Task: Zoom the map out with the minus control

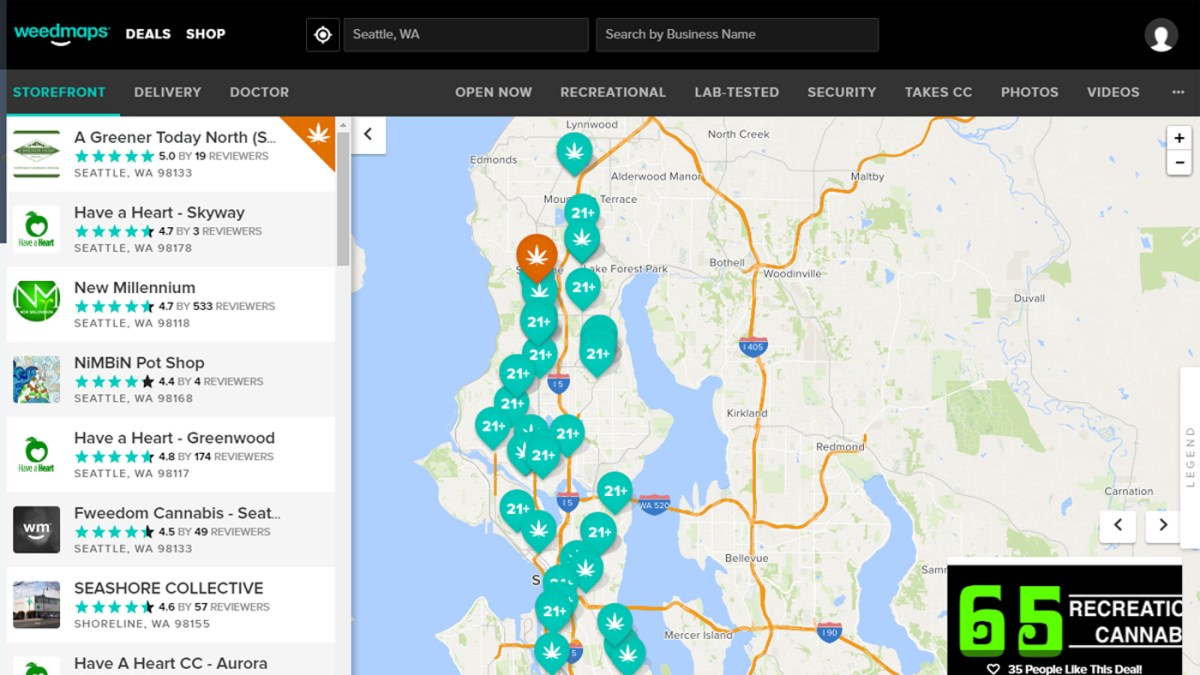Action: click(x=1180, y=162)
